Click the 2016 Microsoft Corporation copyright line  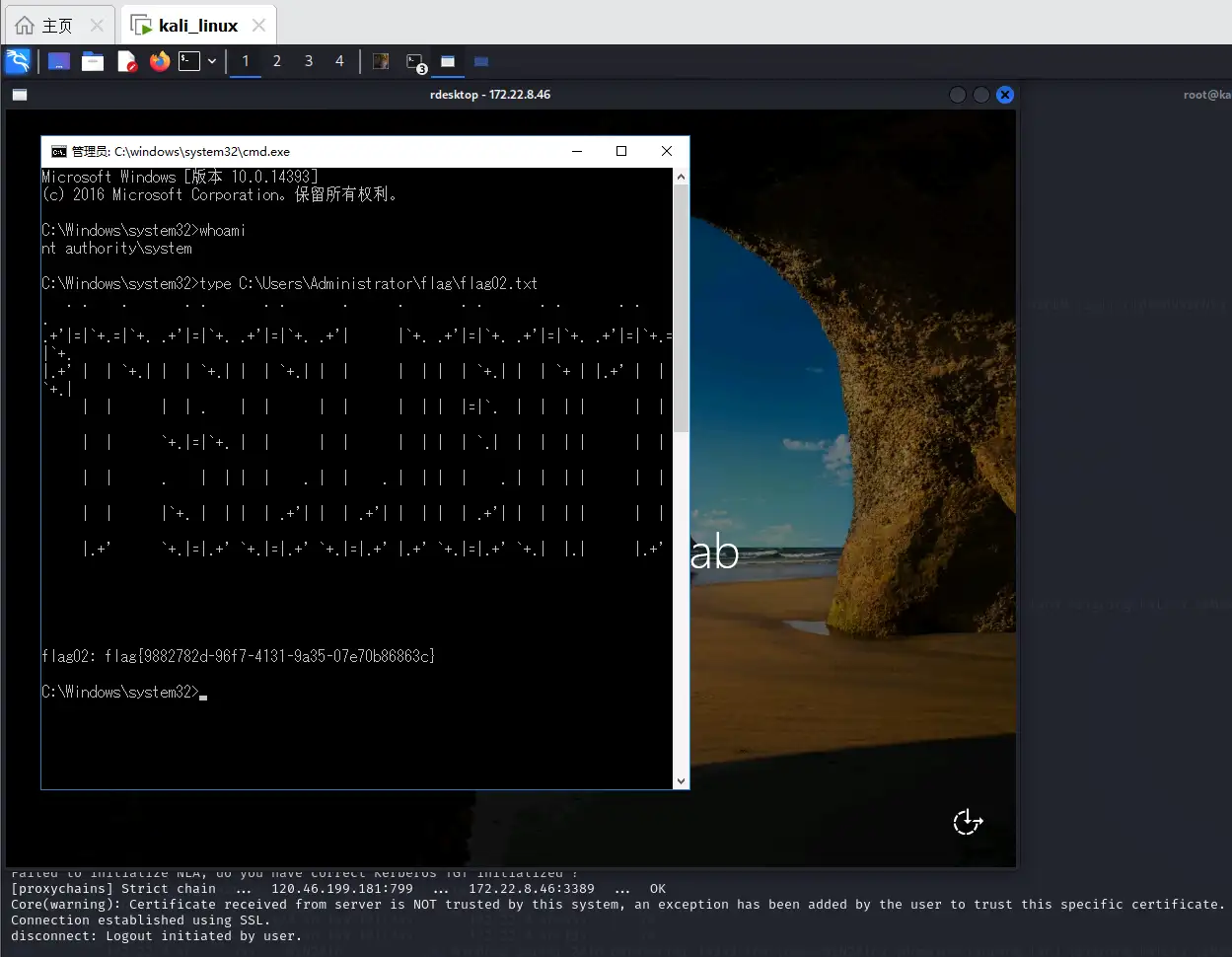220,194
